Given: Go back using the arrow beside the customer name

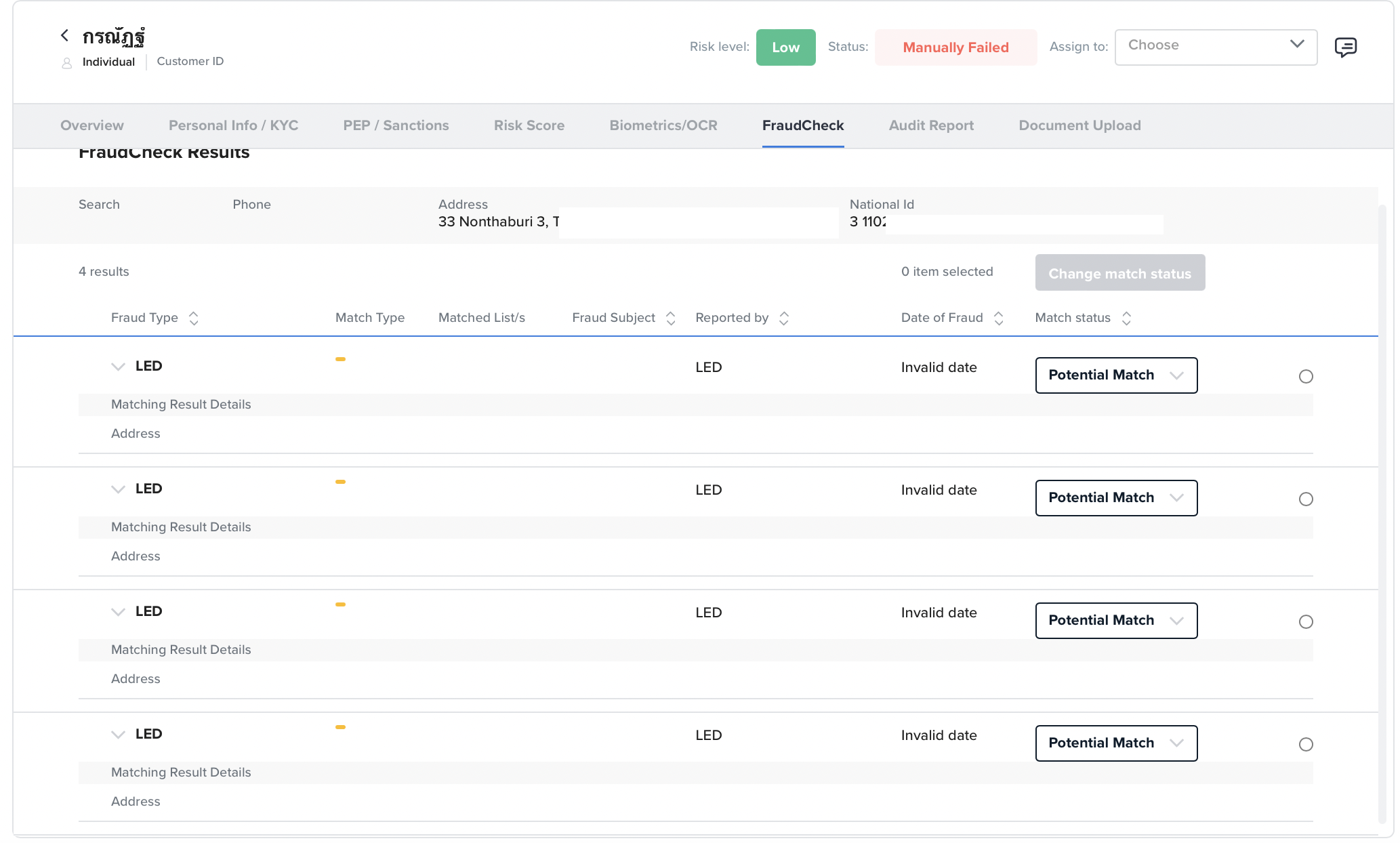Looking at the screenshot, I should [64, 35].
